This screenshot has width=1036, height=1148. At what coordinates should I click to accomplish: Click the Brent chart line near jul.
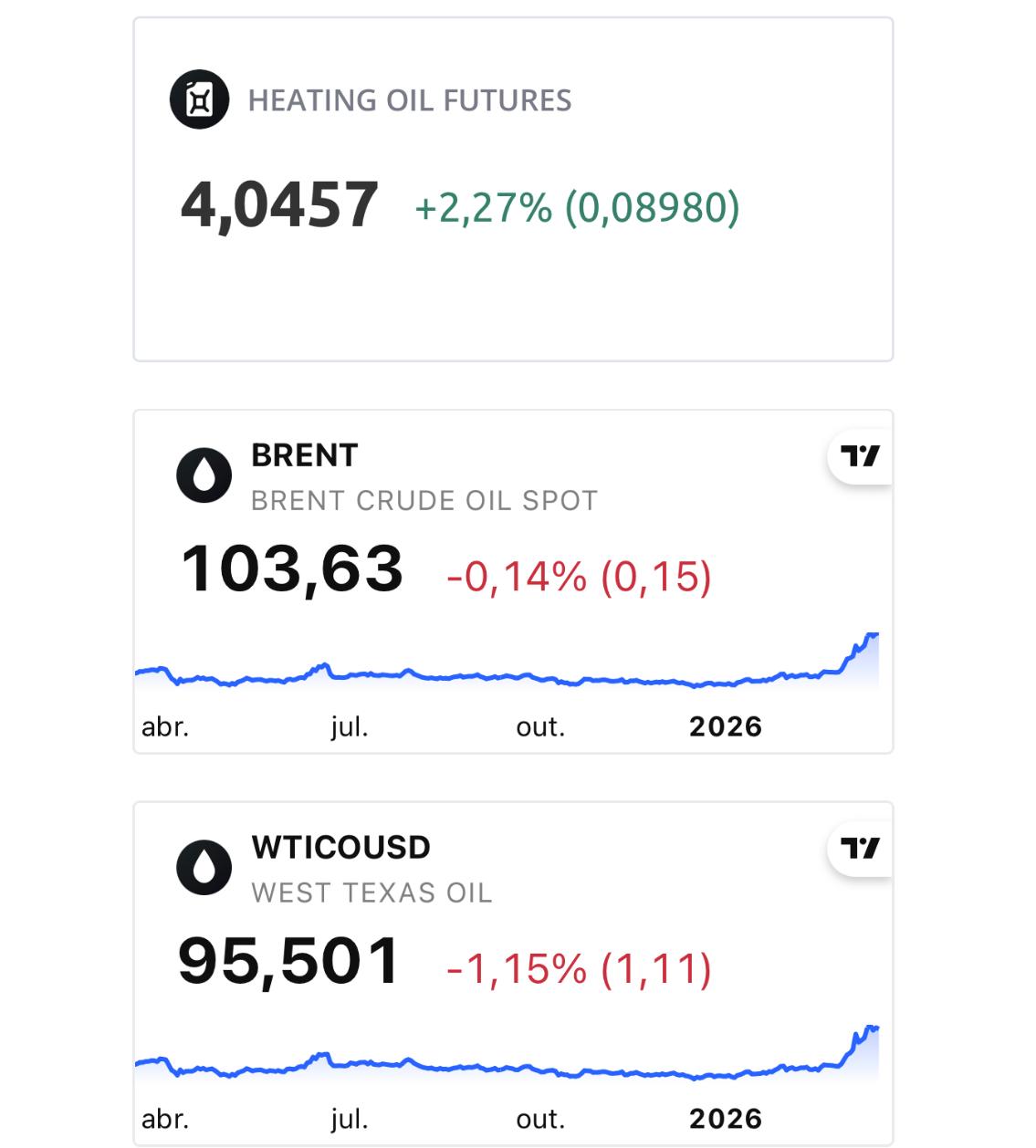point(349,674)
